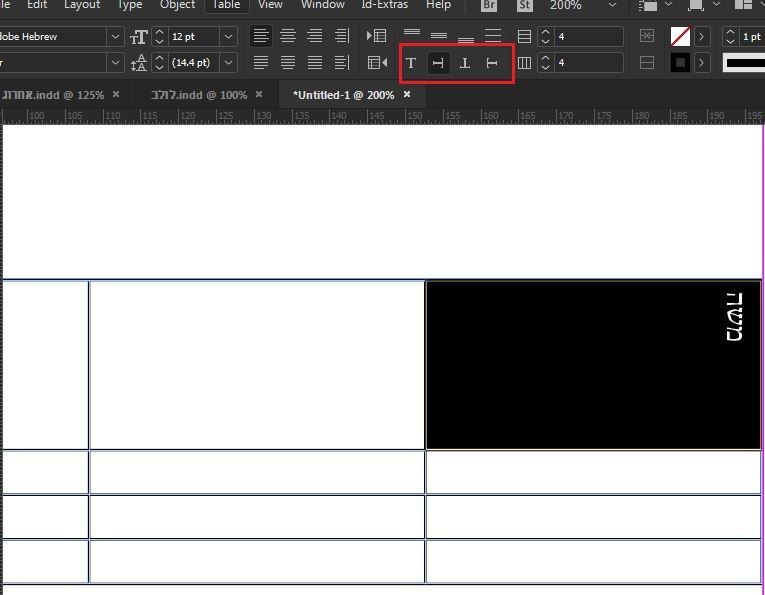Open Adobe Bridge via the Br icon

(488, 5)
